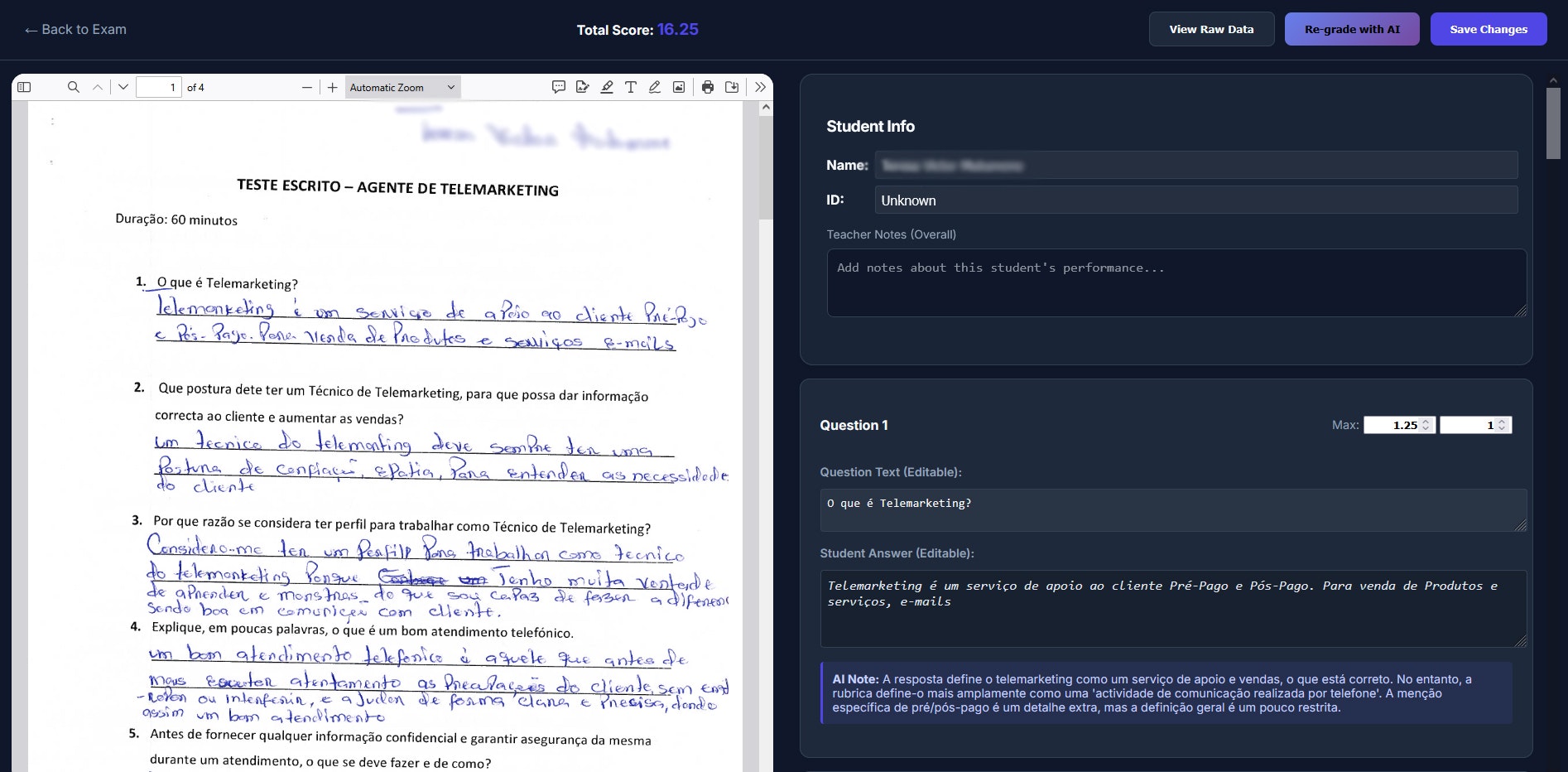
Task: Open search within the exam document
Action: (73, 86)
